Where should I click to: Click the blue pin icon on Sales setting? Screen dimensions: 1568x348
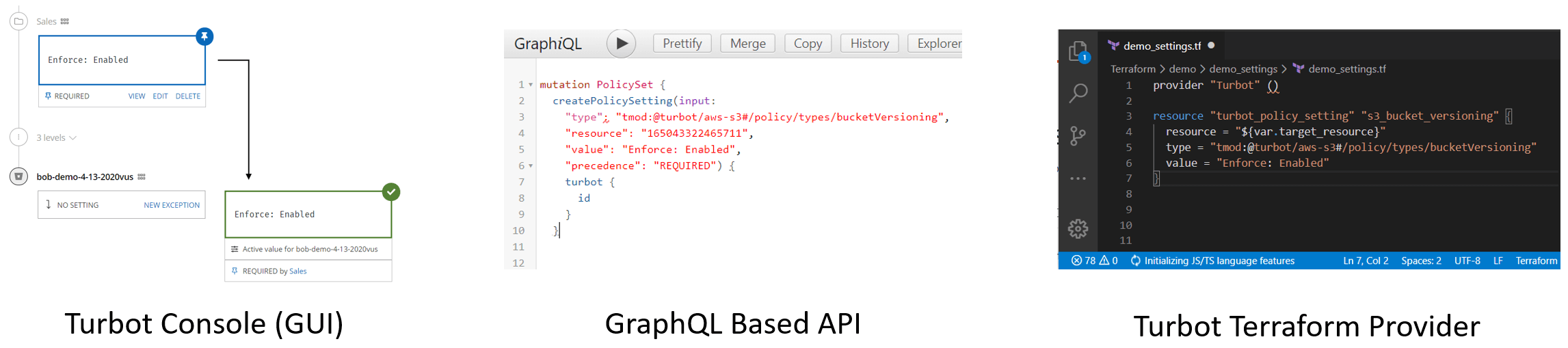pos(204,36)
